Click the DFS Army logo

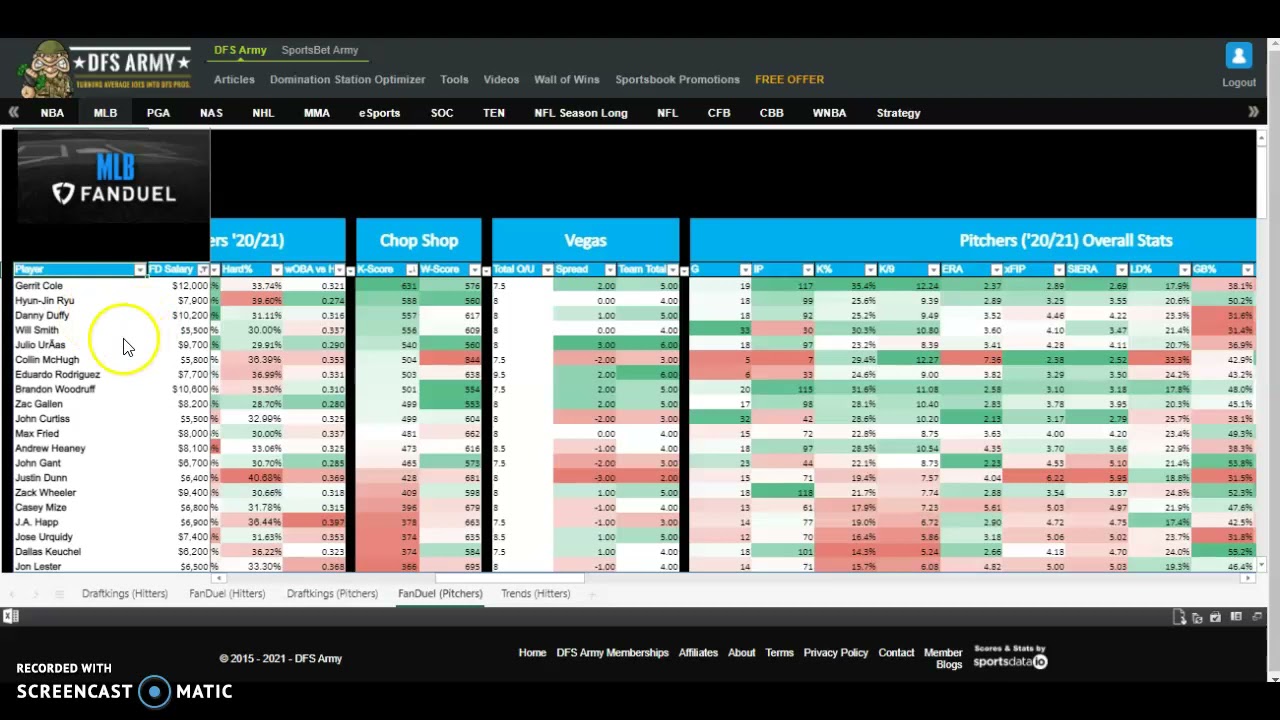(105, 69)
